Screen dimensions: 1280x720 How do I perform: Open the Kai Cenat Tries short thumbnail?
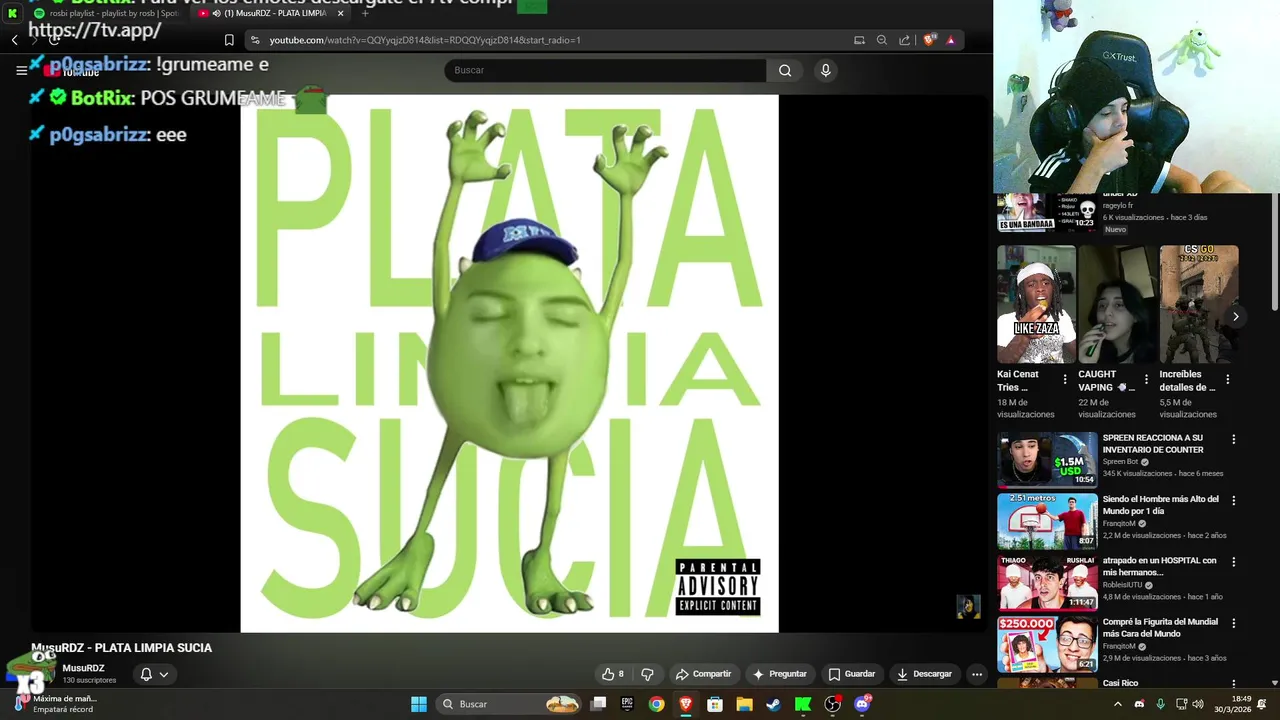(1036, 304)
